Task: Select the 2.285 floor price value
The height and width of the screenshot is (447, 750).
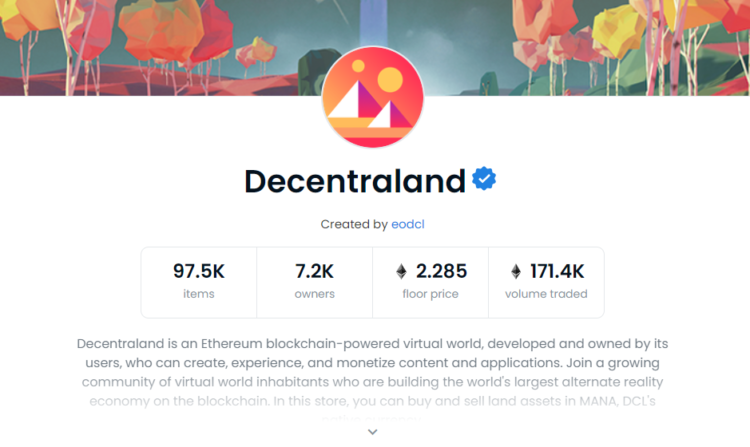Action: tap(442, 271)
